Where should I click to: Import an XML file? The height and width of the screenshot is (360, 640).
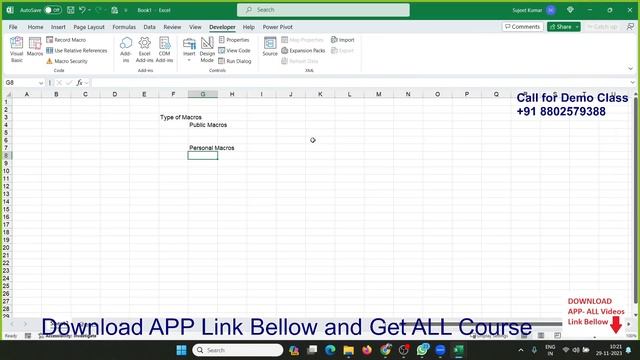coord(342,40)
